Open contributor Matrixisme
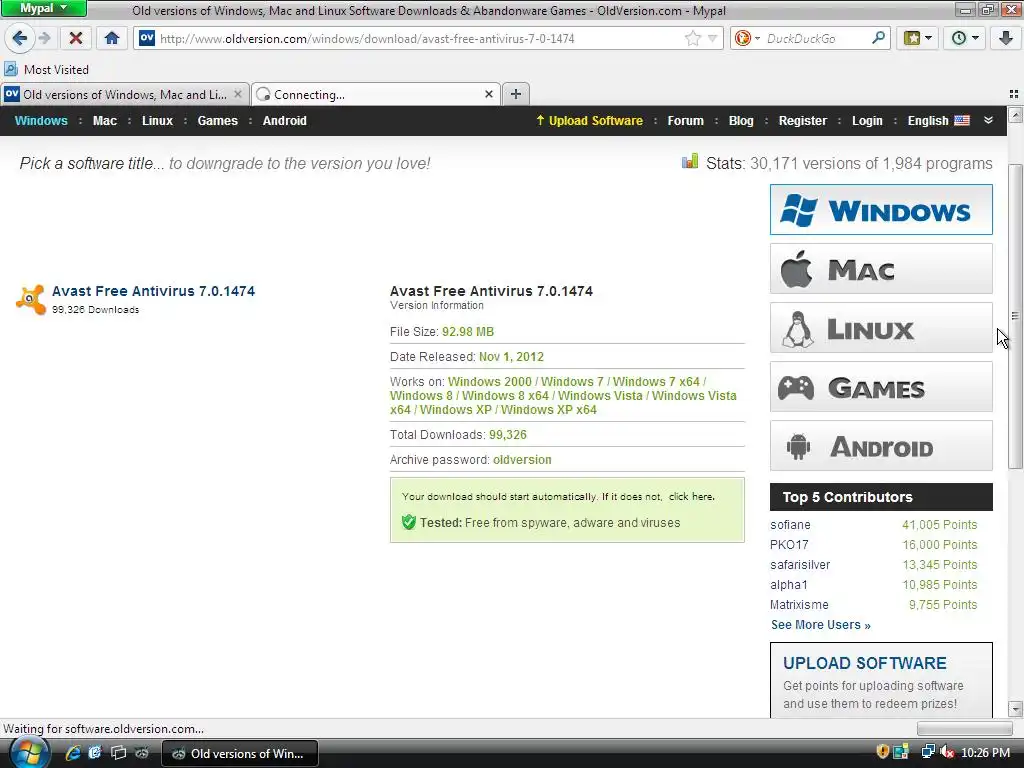This screenshot has height=768, width=1024. coord(799,605)
